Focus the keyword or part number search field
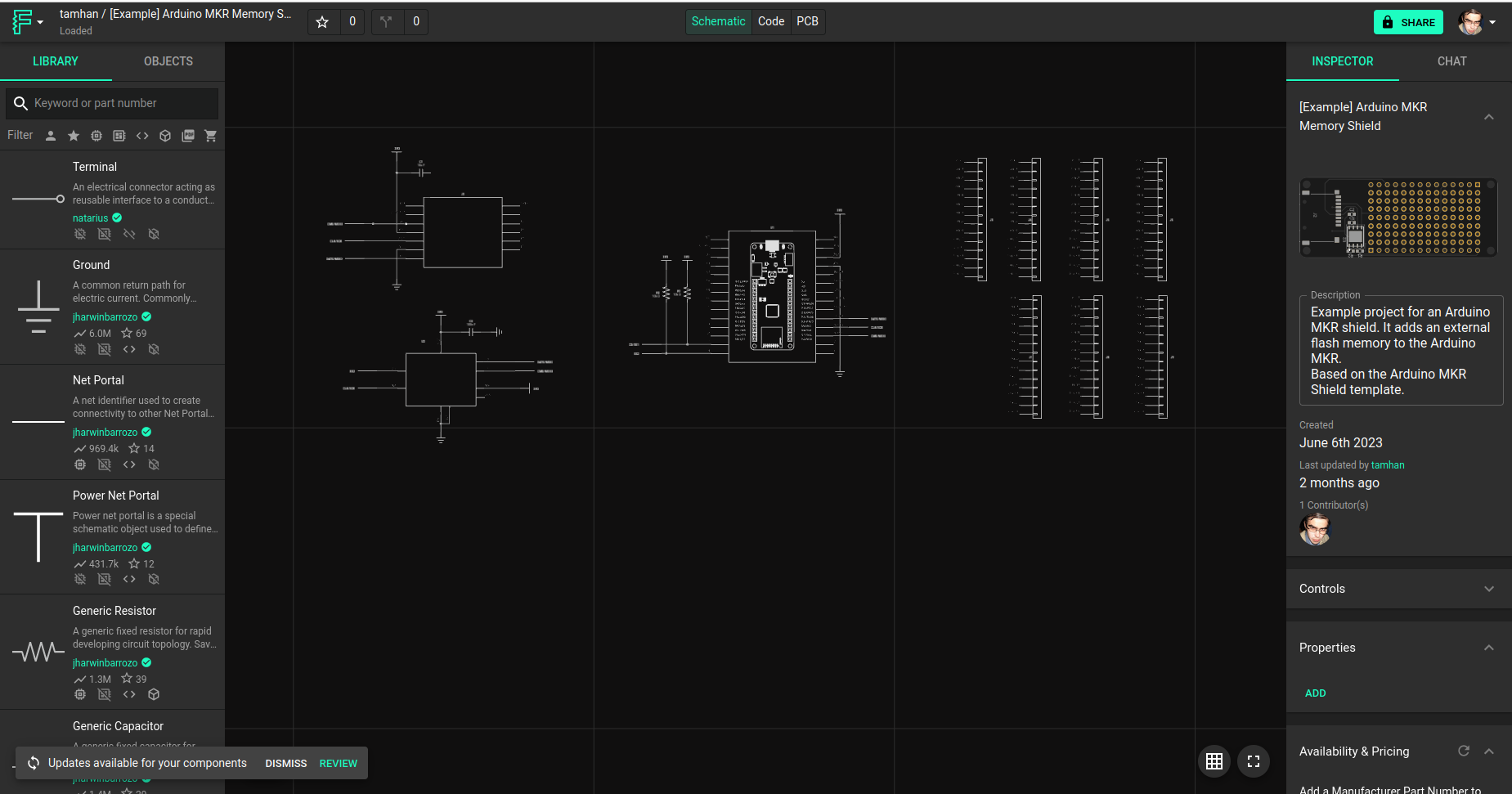Image resolution: width=1512 pixels, height=794 pixels. [x=112, y=103]
